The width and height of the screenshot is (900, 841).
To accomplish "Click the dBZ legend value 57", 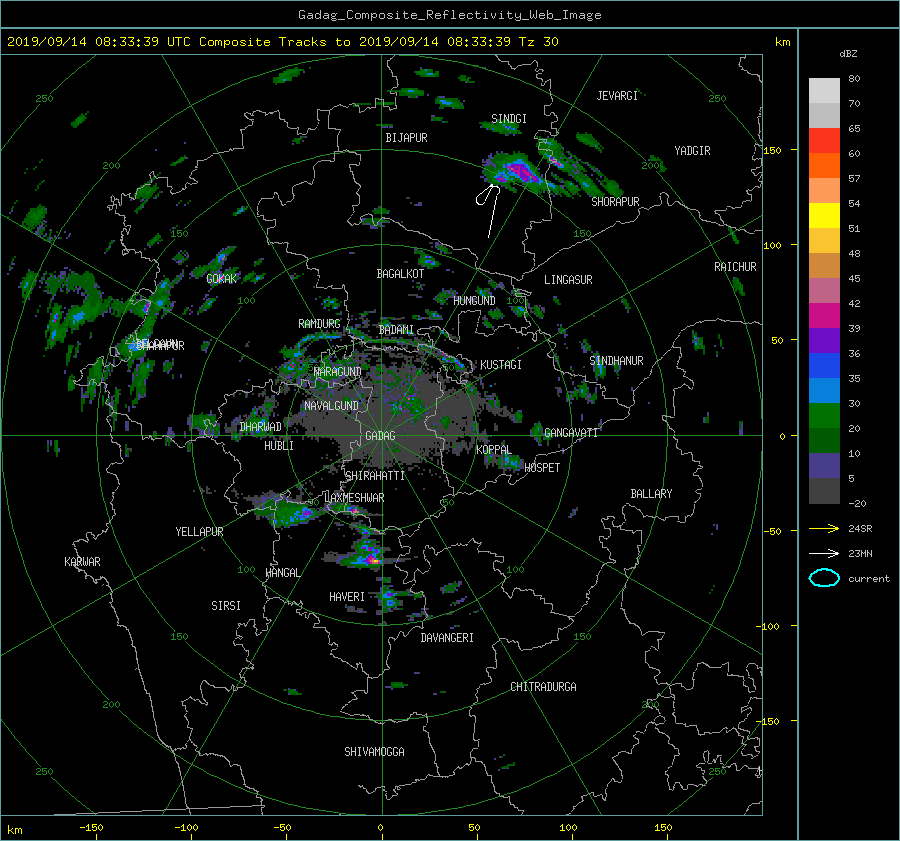I will click(854, 179).
